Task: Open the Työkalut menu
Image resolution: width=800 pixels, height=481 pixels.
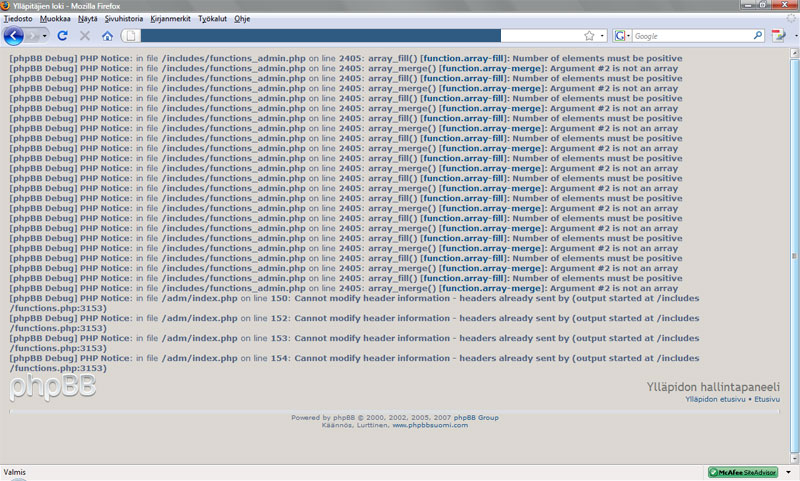Action: tap(212, 18)
